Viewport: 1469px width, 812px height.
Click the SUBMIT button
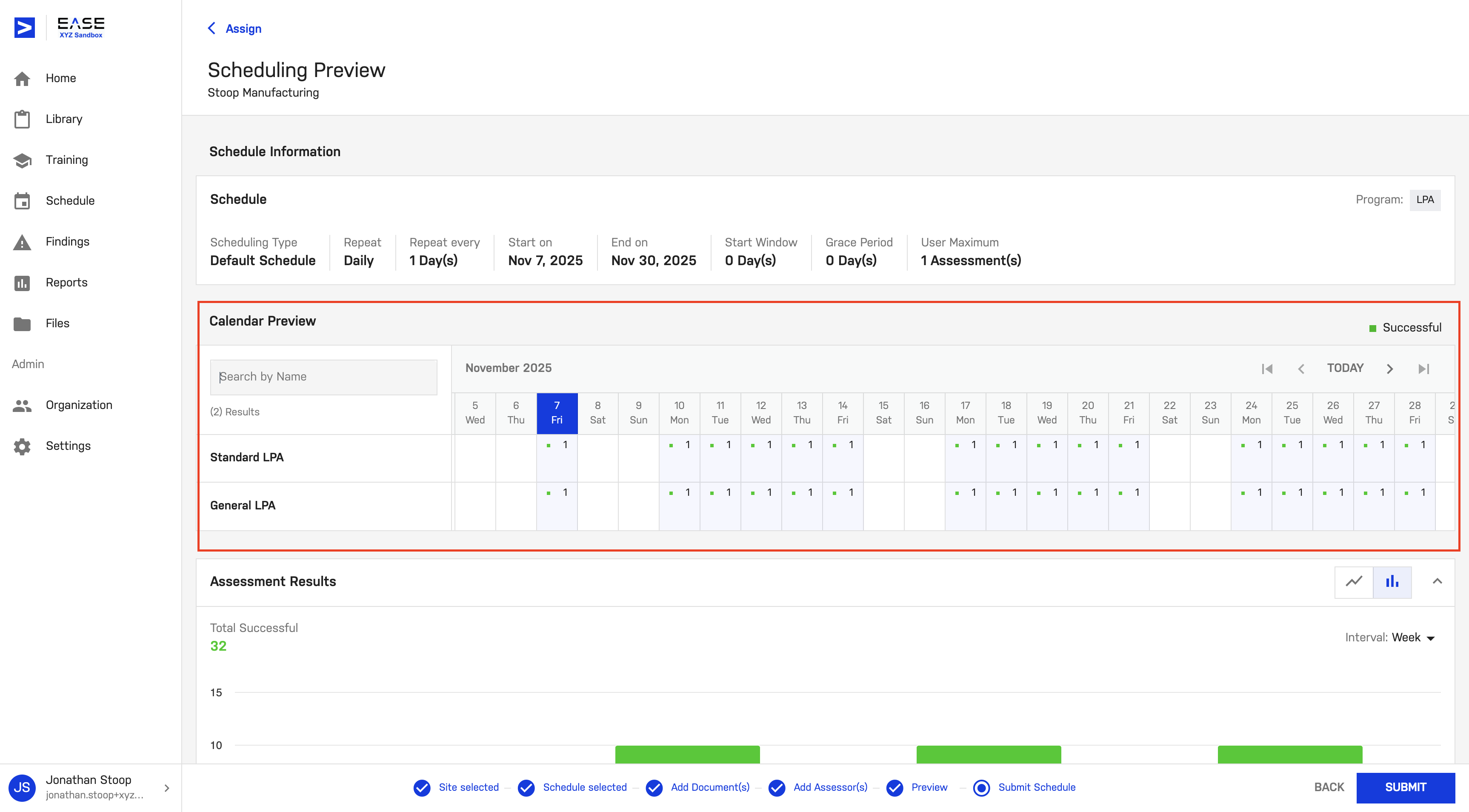pyautogui.click(x=1406, y=787)
